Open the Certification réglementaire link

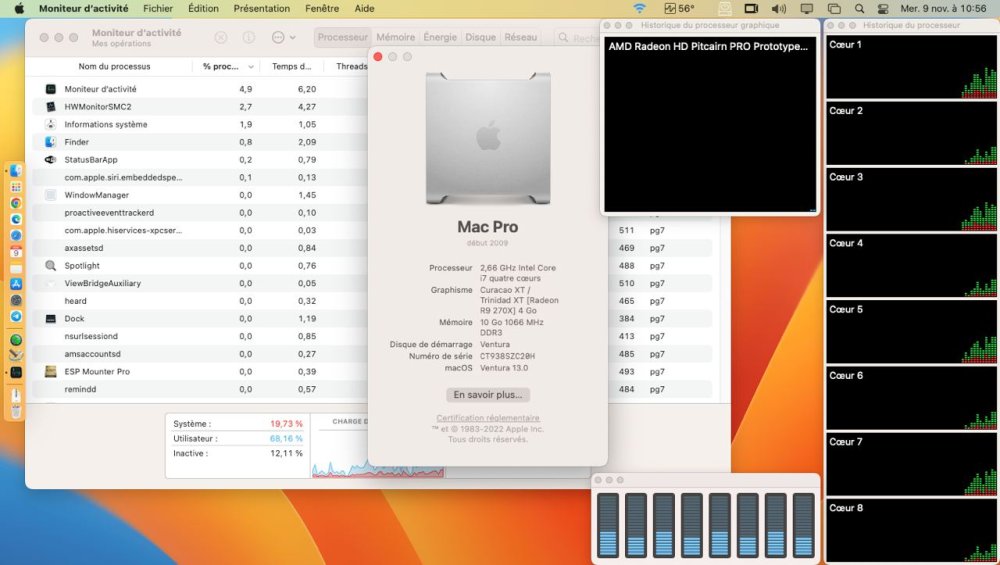488,418
